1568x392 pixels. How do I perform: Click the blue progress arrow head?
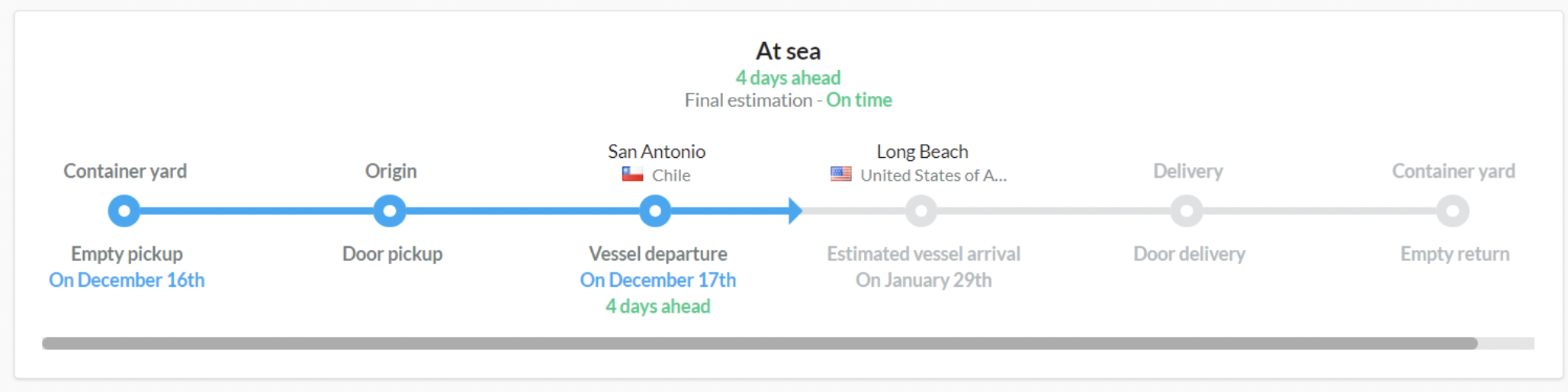(x=795, y=211)
